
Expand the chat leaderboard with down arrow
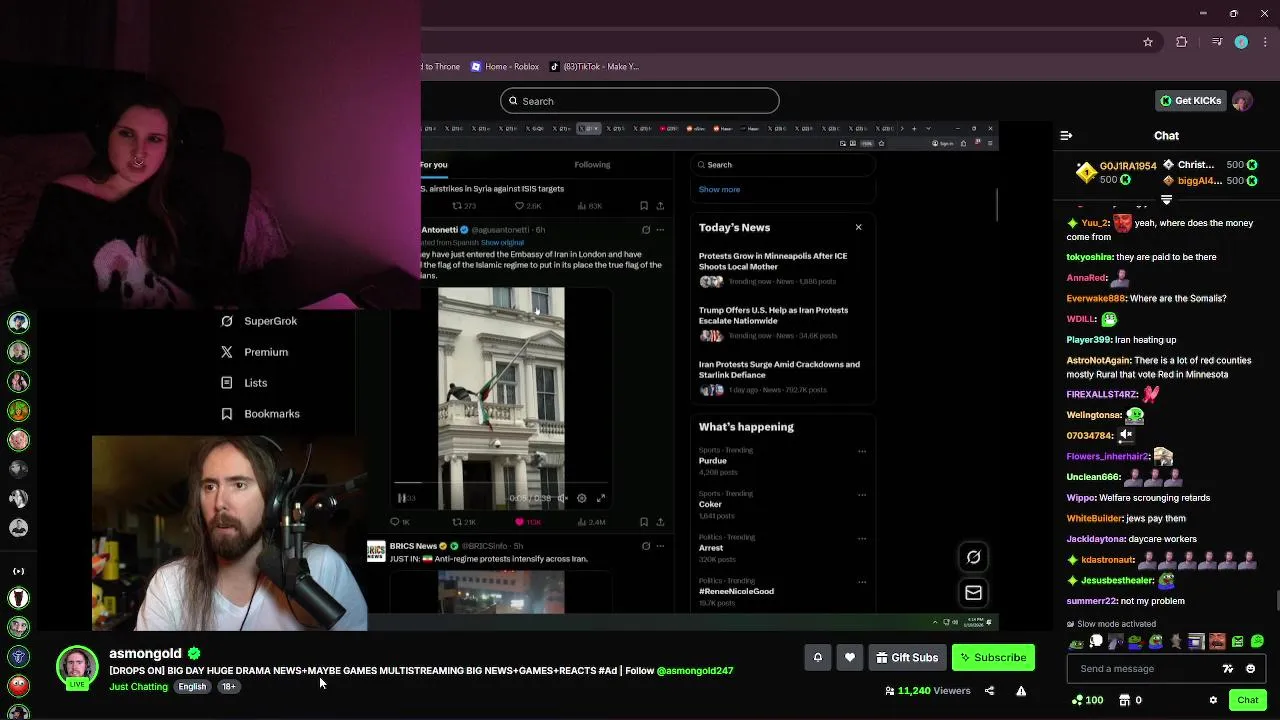(1166, 200)
